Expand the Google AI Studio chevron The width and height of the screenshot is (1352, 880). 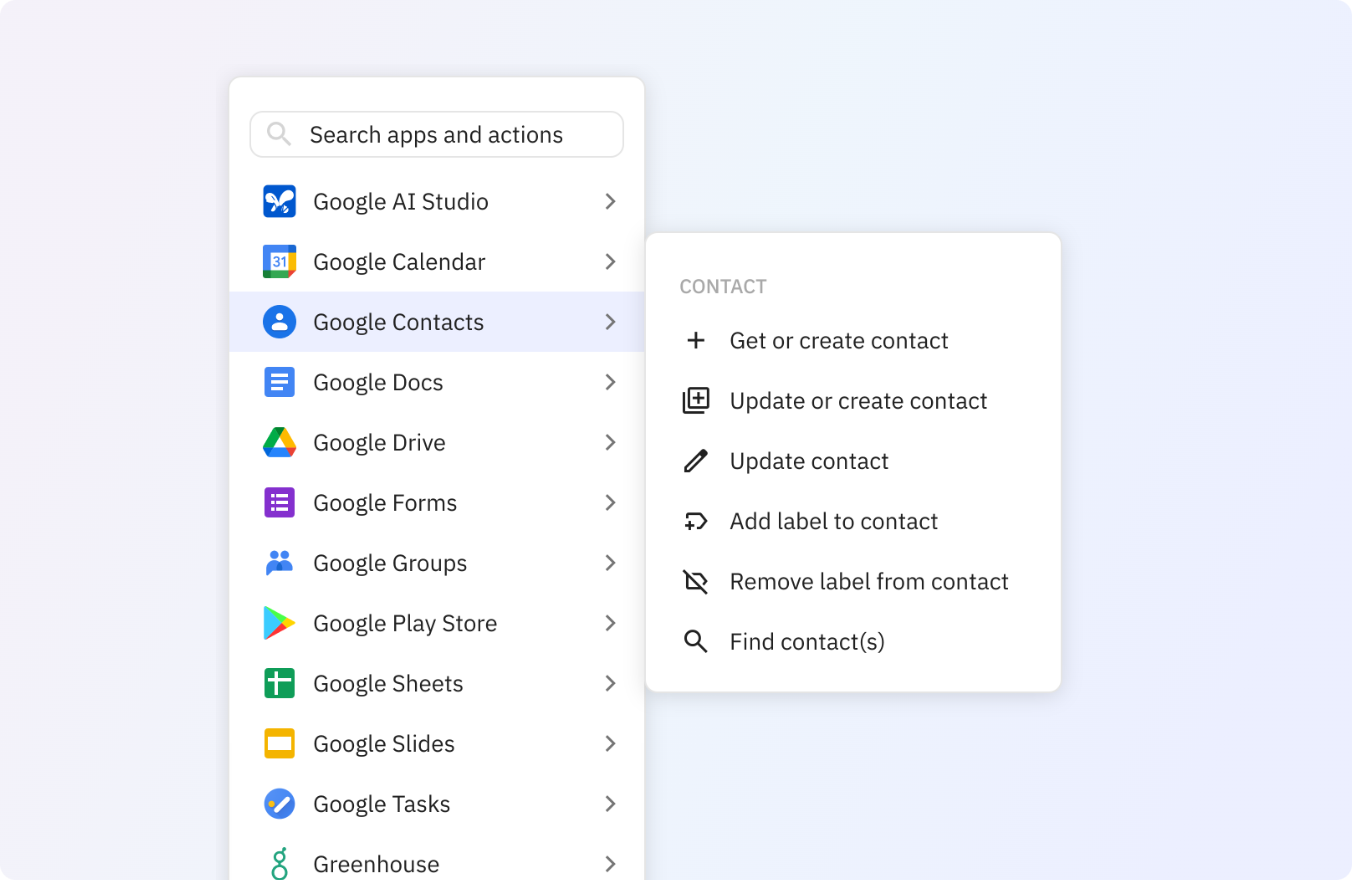[610, 202]
